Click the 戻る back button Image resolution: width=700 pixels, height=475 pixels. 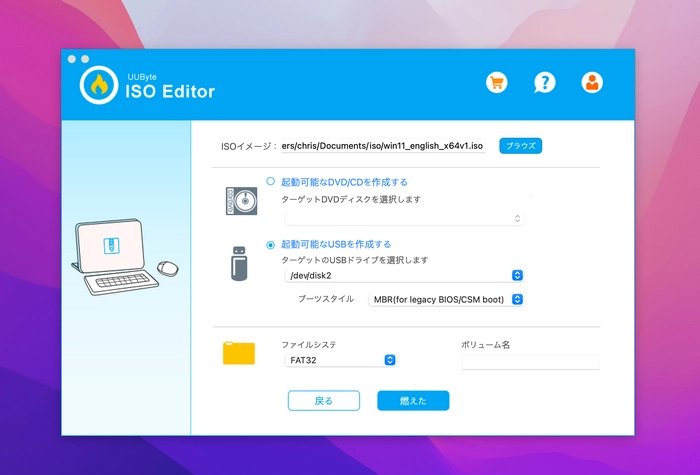click(x=324, y=401)
